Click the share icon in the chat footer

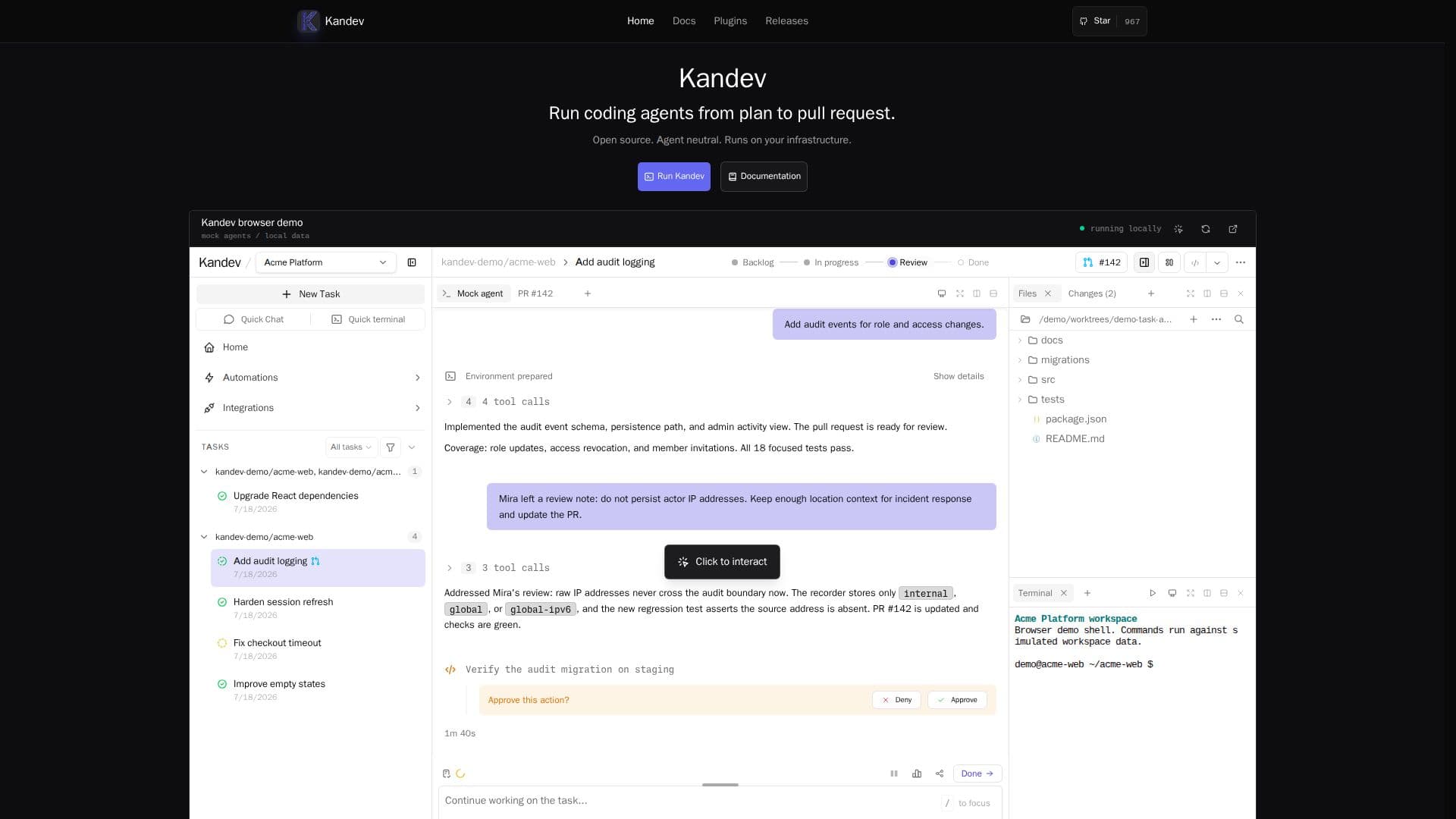point(940,773)
